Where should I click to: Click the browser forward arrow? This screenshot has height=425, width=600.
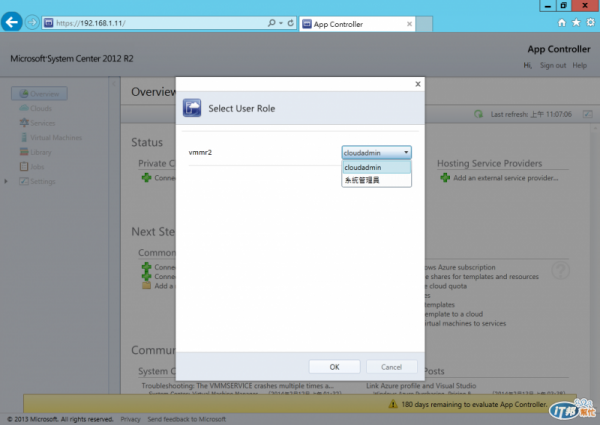pos(32,23)
